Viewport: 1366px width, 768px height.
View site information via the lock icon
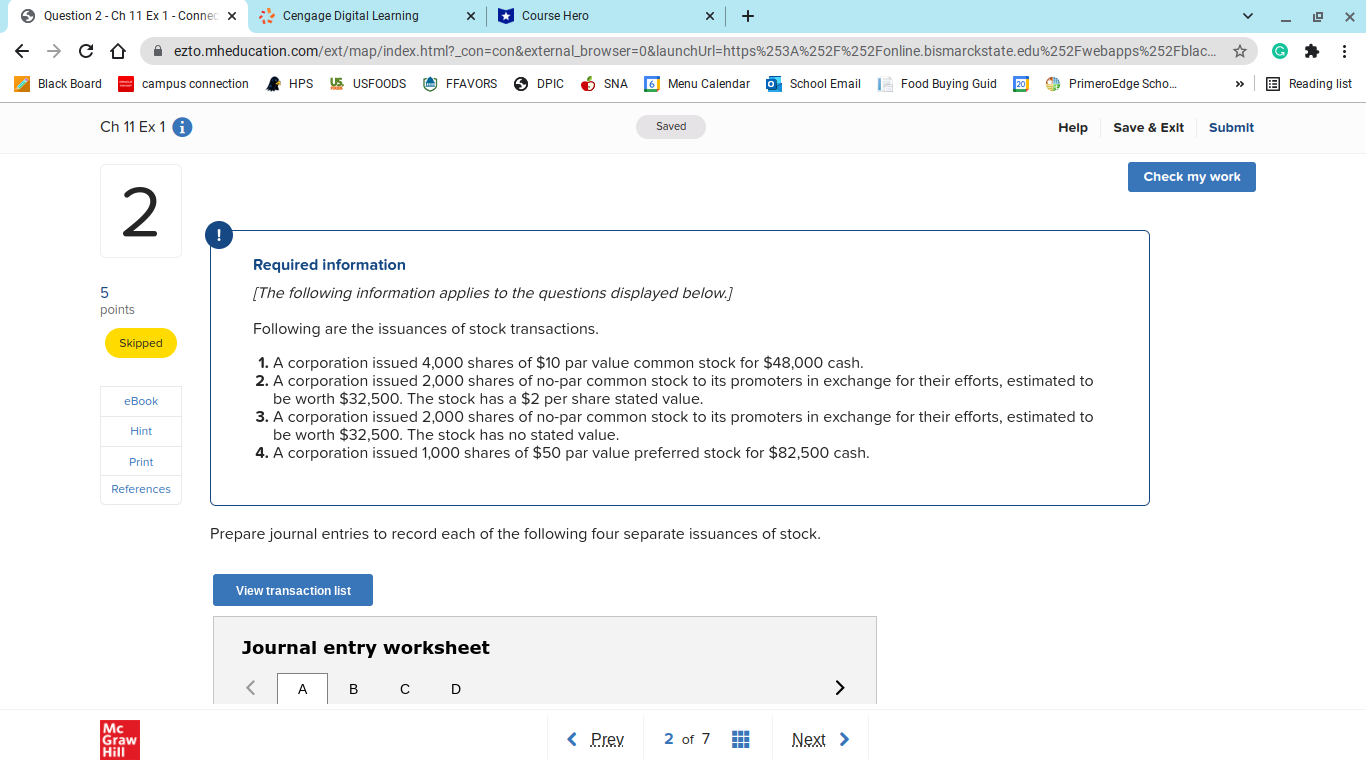pos(157,51)
